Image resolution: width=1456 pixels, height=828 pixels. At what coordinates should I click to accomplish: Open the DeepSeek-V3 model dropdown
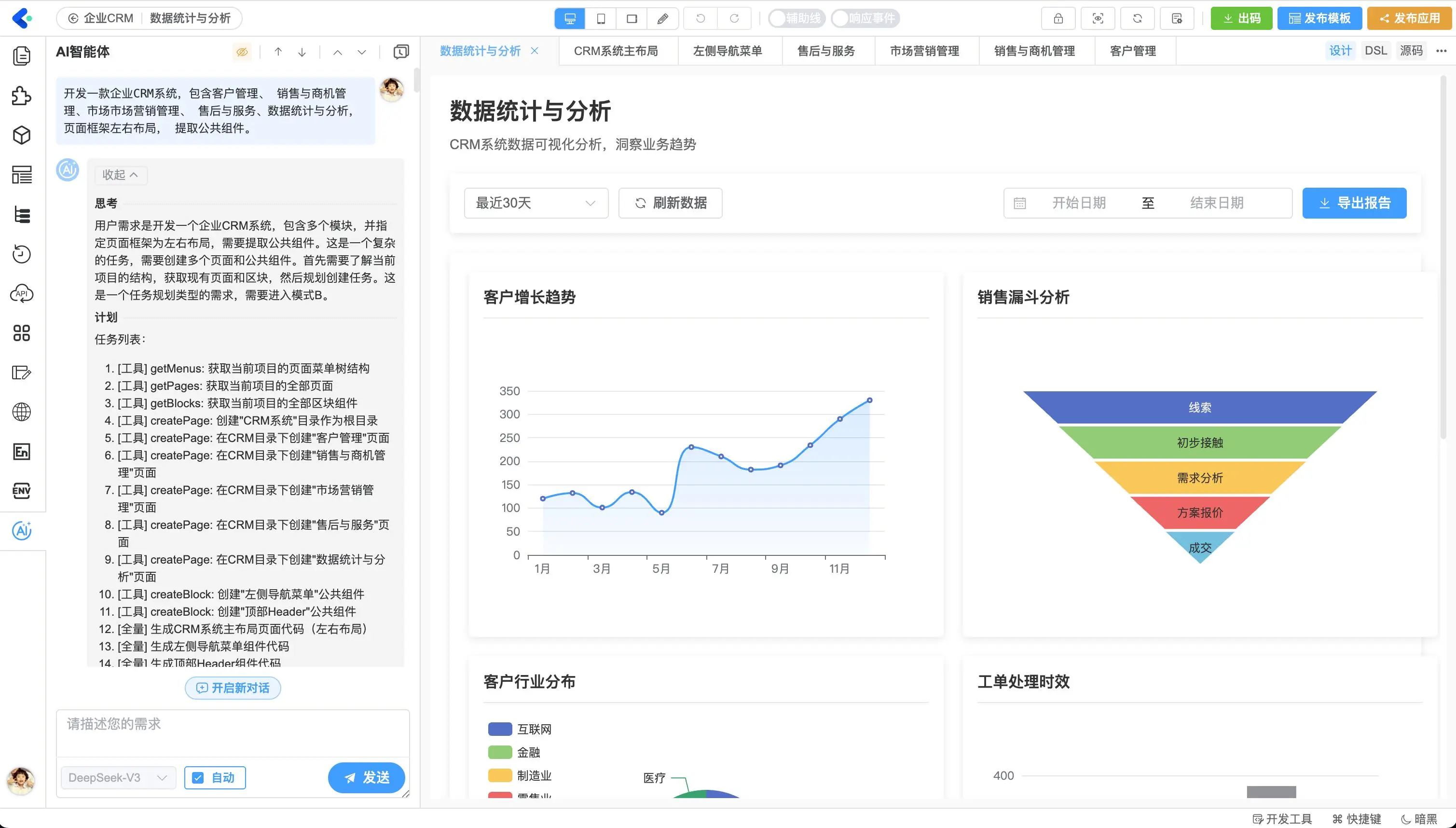coord(118,777)
